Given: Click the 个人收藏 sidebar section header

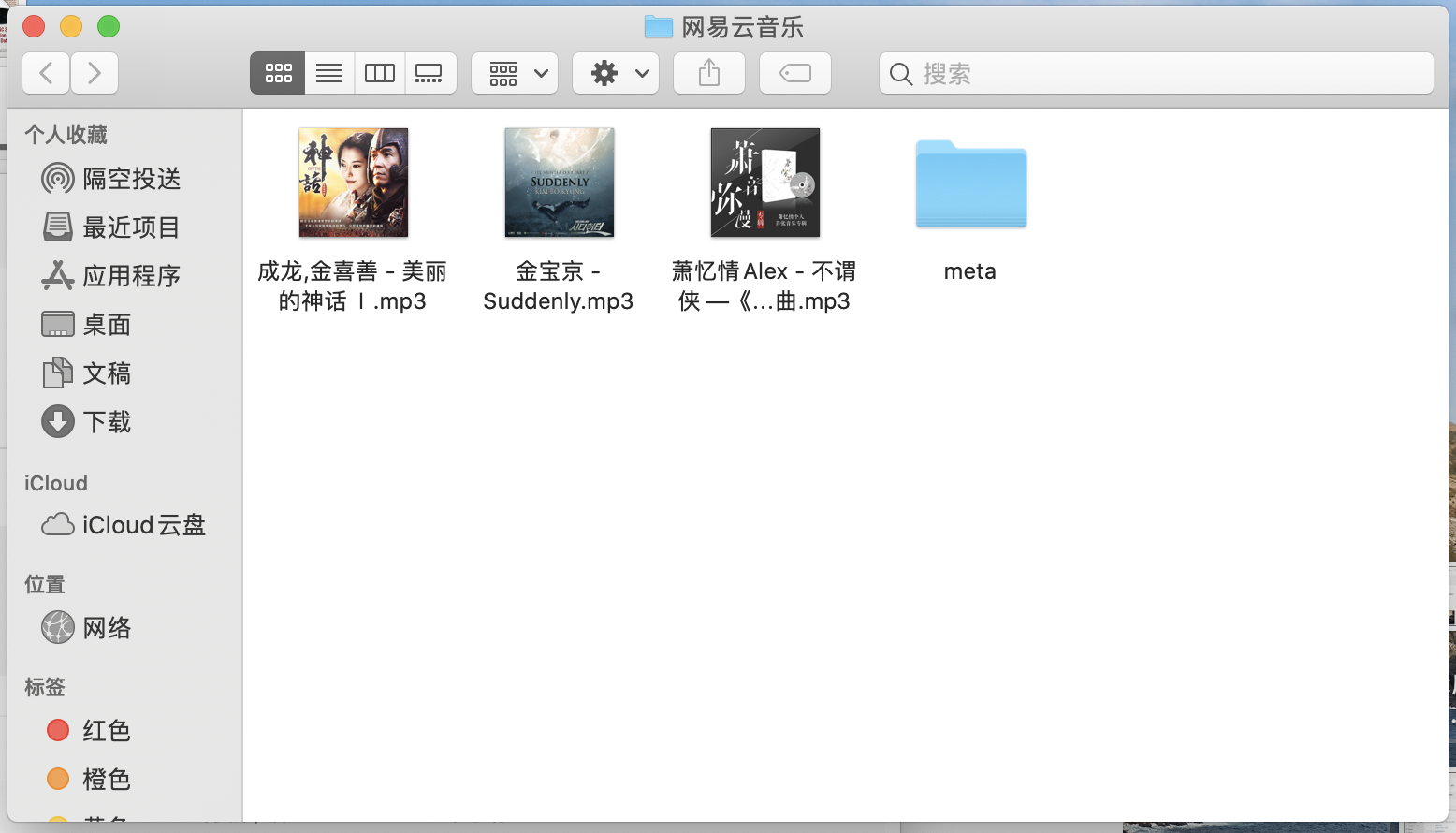Looking at the screenshot, I should [66, 135].
